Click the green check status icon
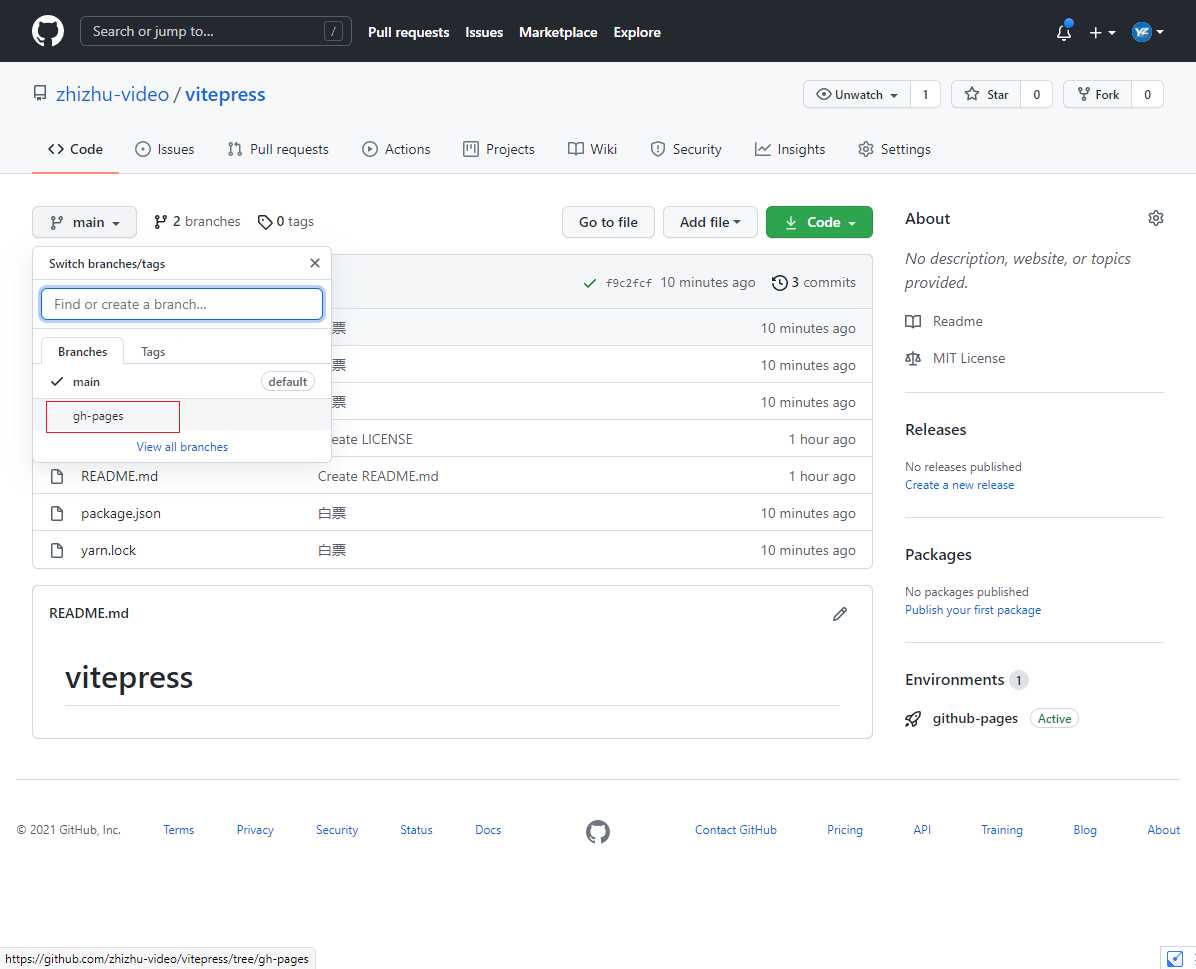 click(590, 283)
